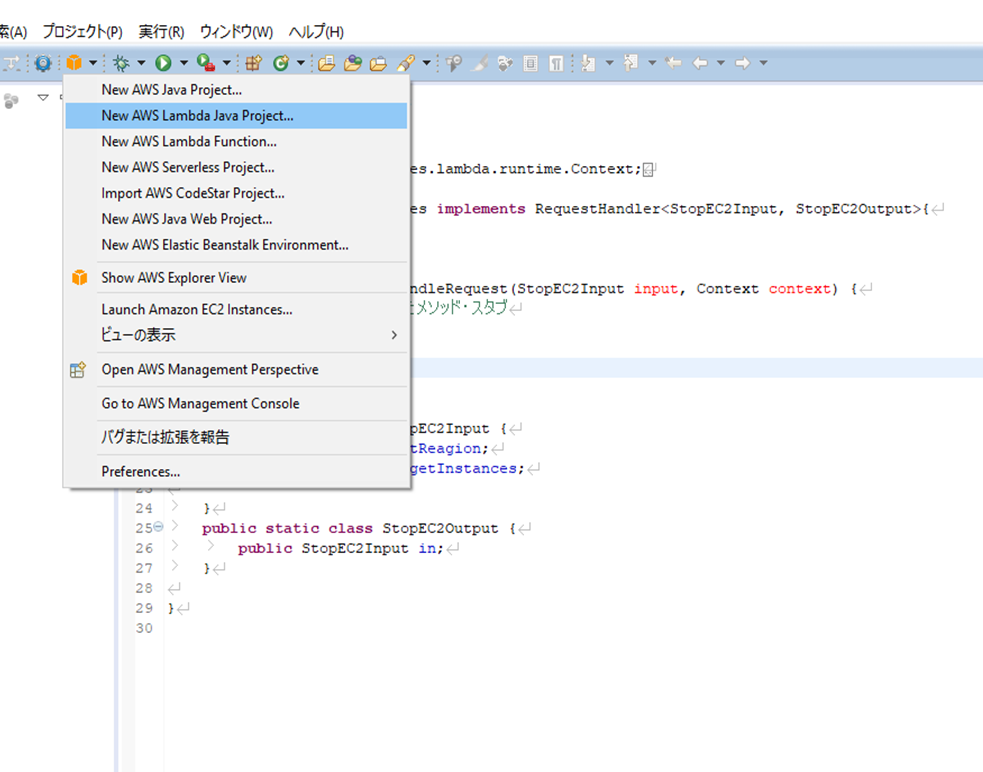Click the New Java Class icon
983x772 pixels.
(x=280, y=63)
